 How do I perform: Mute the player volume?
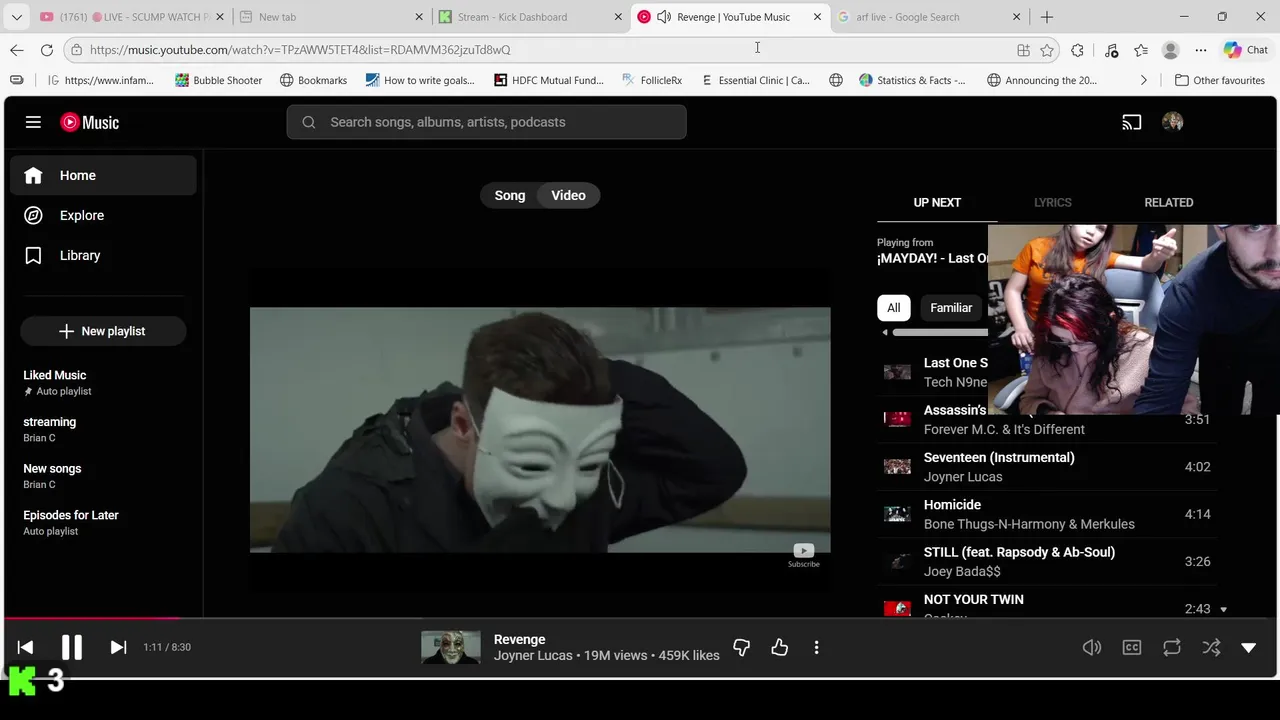(x=1092, y=648)
